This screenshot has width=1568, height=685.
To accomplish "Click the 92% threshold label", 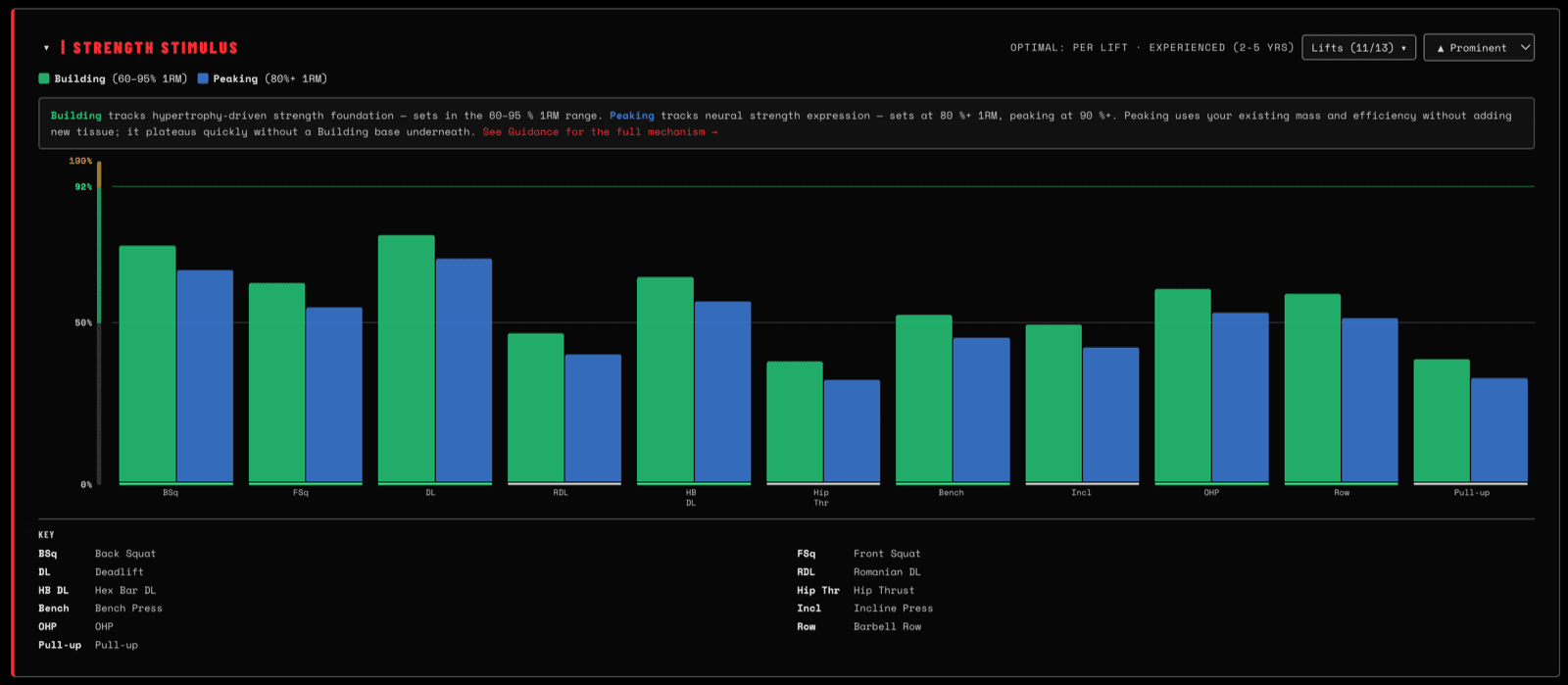I will point(83,186).
